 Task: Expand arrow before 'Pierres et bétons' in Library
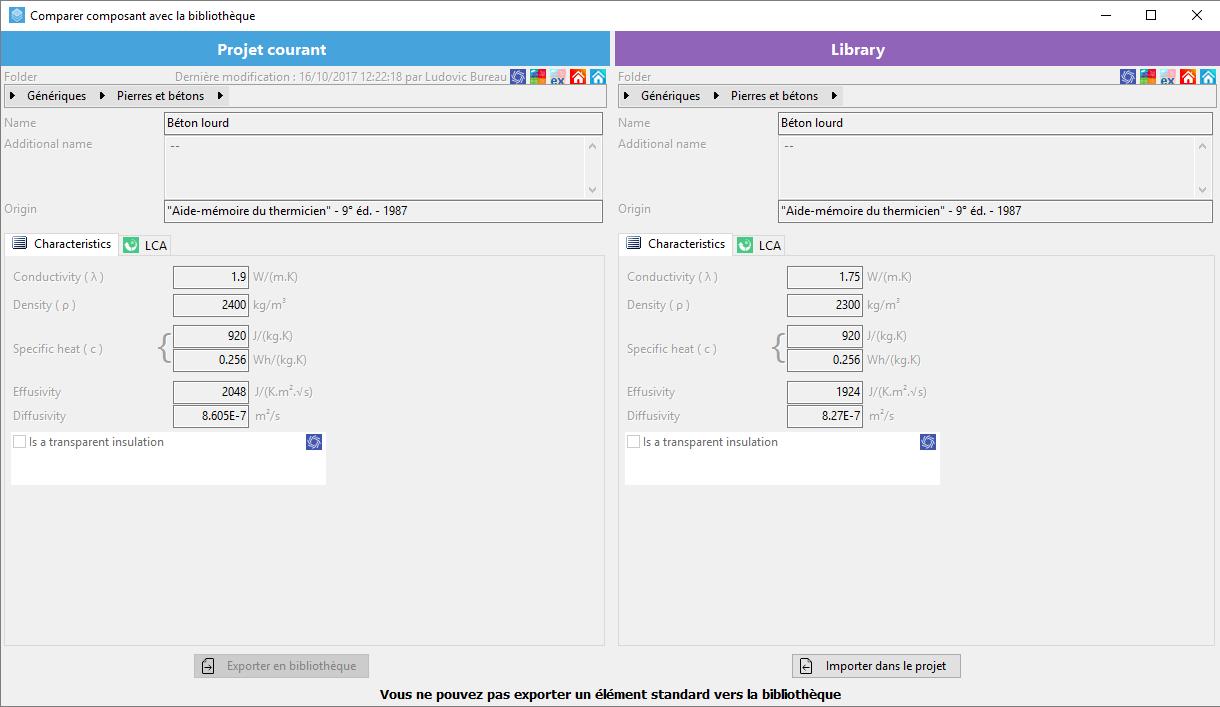point(716,96)
